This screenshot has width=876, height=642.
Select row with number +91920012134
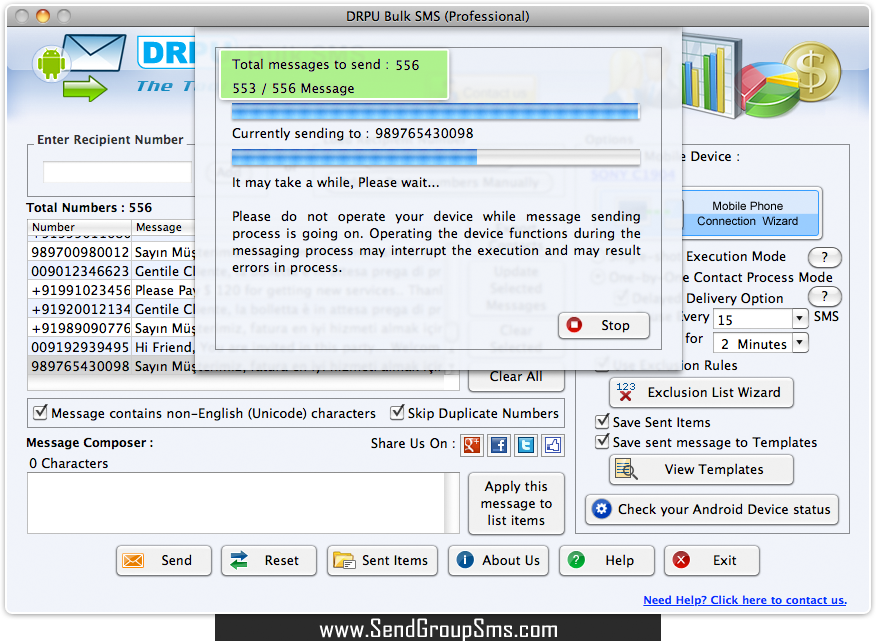click(x=112, y=309)
